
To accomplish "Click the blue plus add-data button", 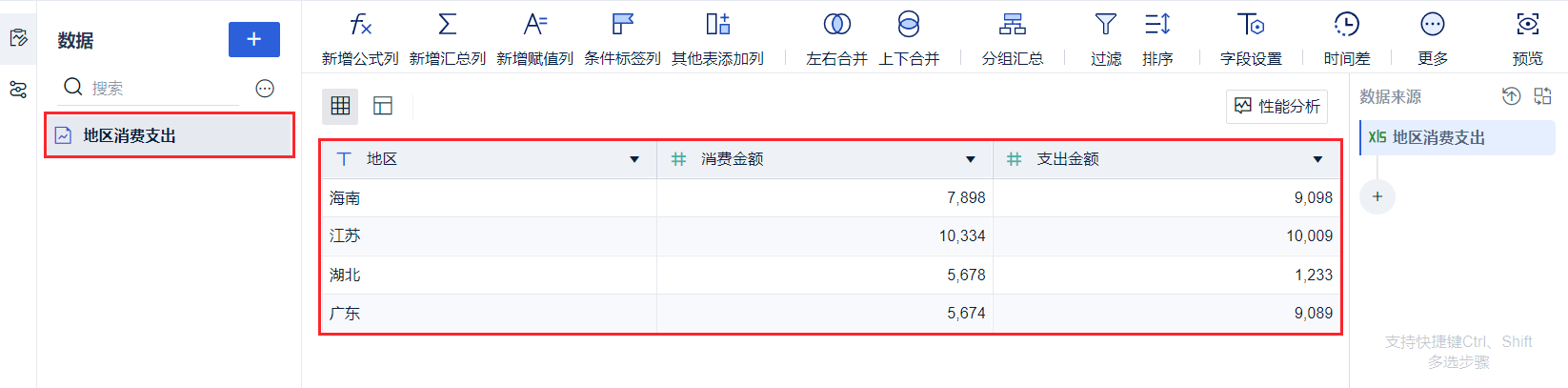I will (x=253, y=39).
